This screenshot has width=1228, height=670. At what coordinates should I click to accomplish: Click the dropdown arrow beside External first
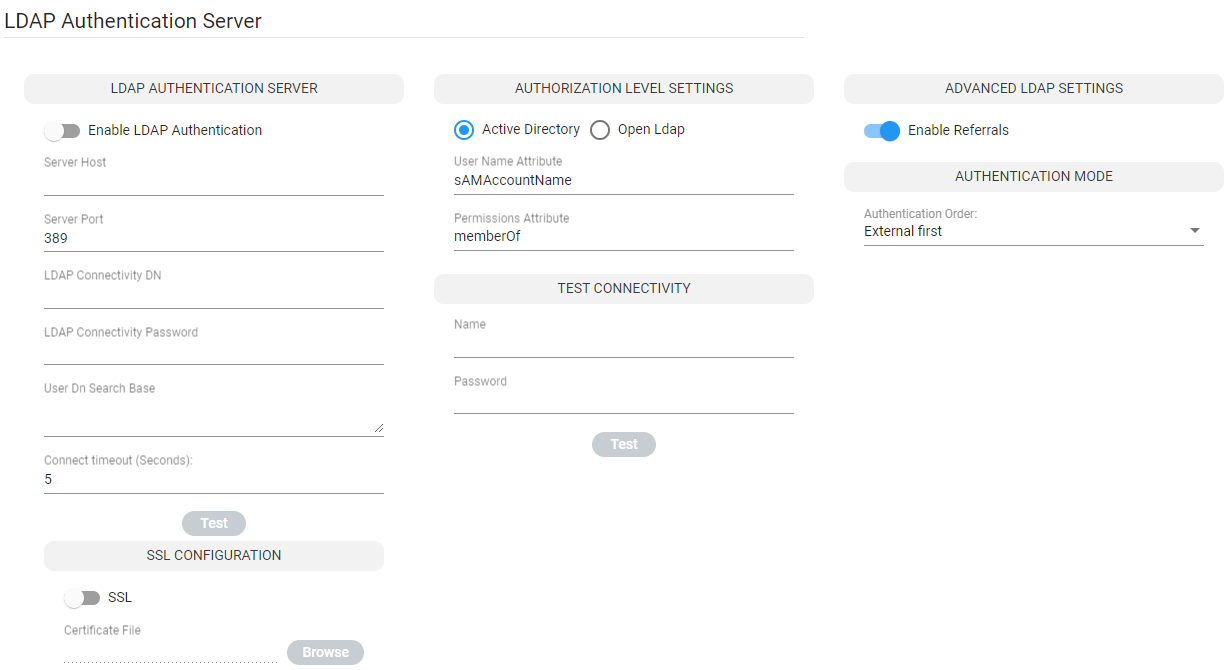[1194, 231]
